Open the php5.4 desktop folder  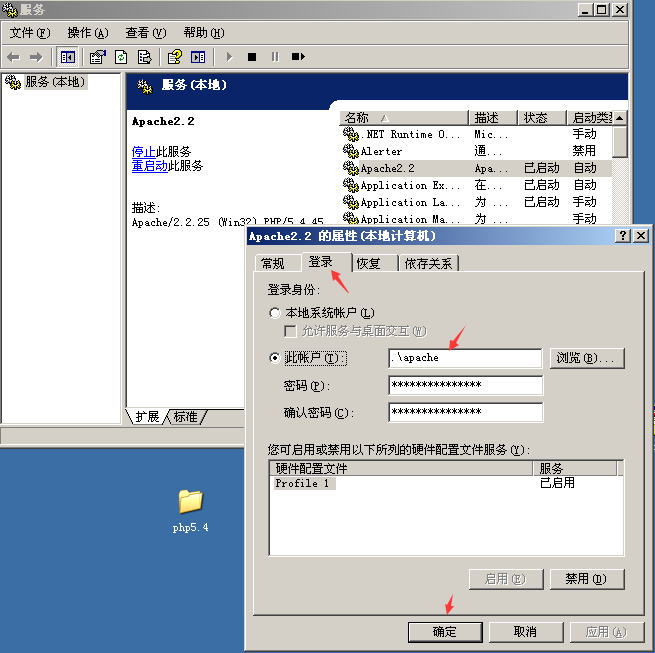click(190, 502)
